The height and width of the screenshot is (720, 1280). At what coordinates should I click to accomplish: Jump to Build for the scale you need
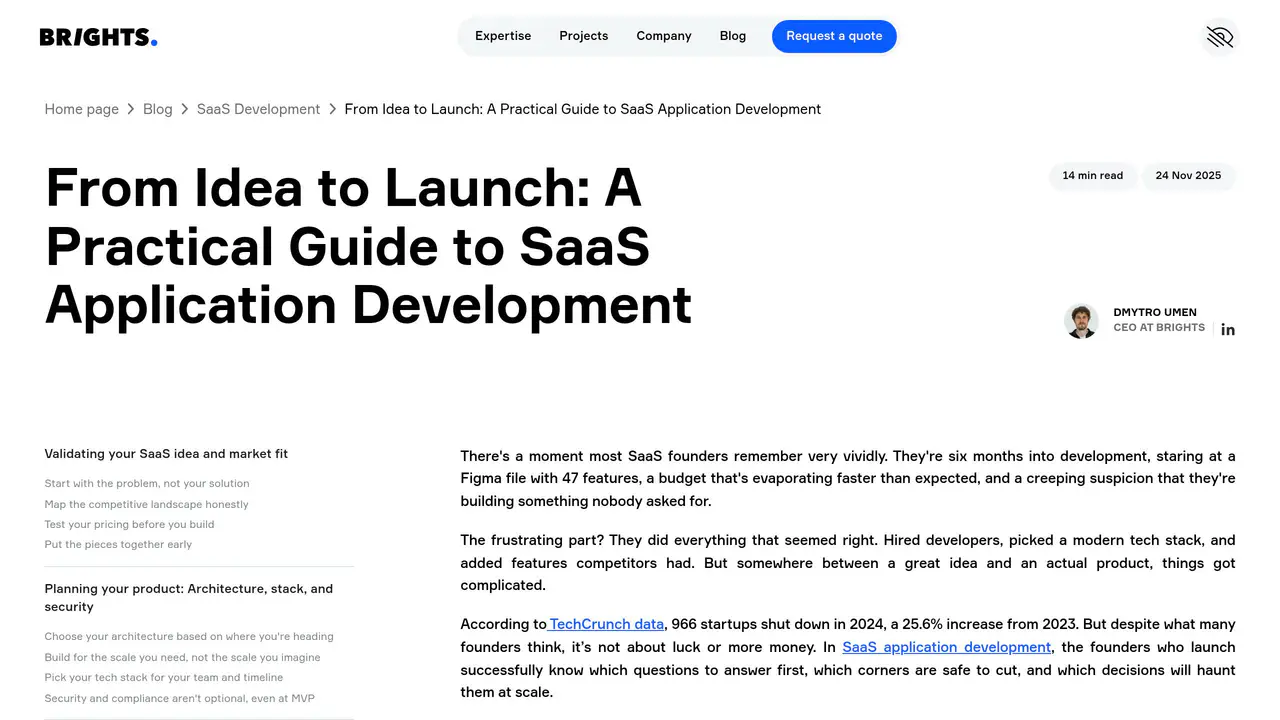tap(183, 658)
